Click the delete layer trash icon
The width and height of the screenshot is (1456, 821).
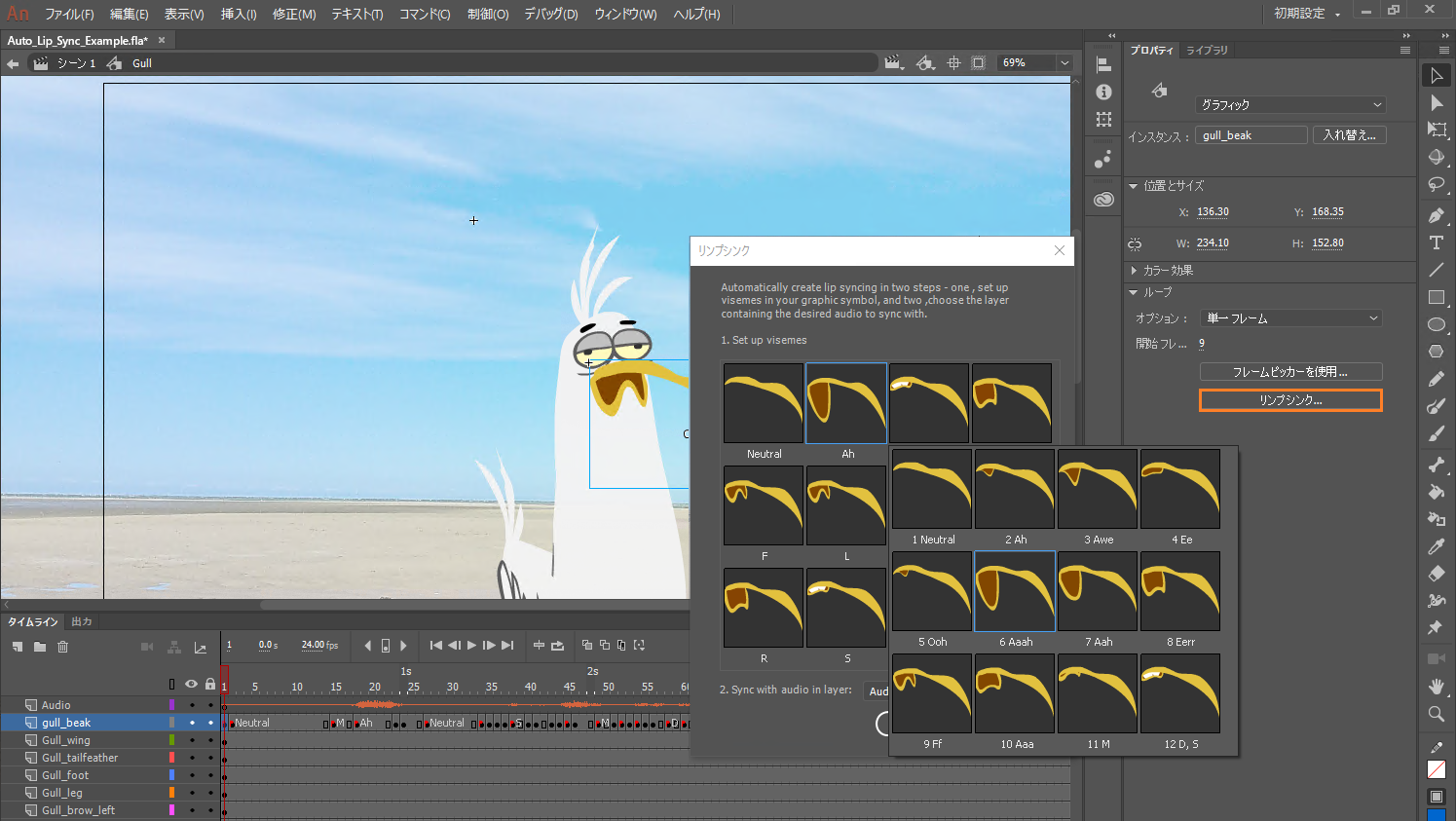click(x=63, y=647)
